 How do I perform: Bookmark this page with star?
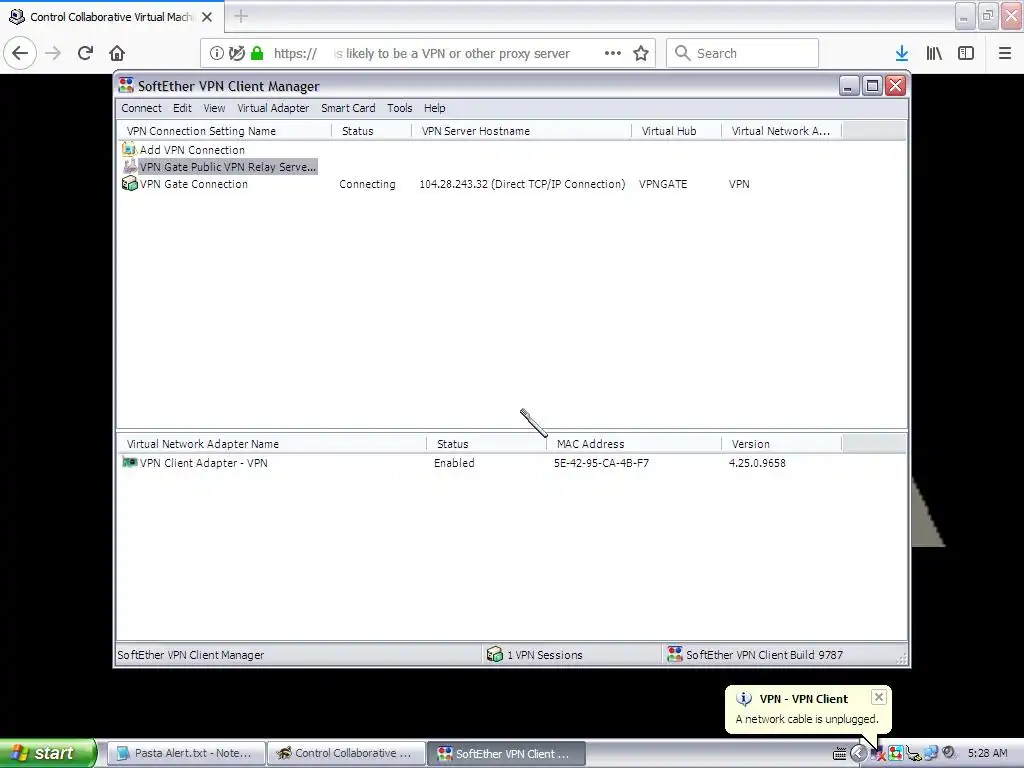641,53
